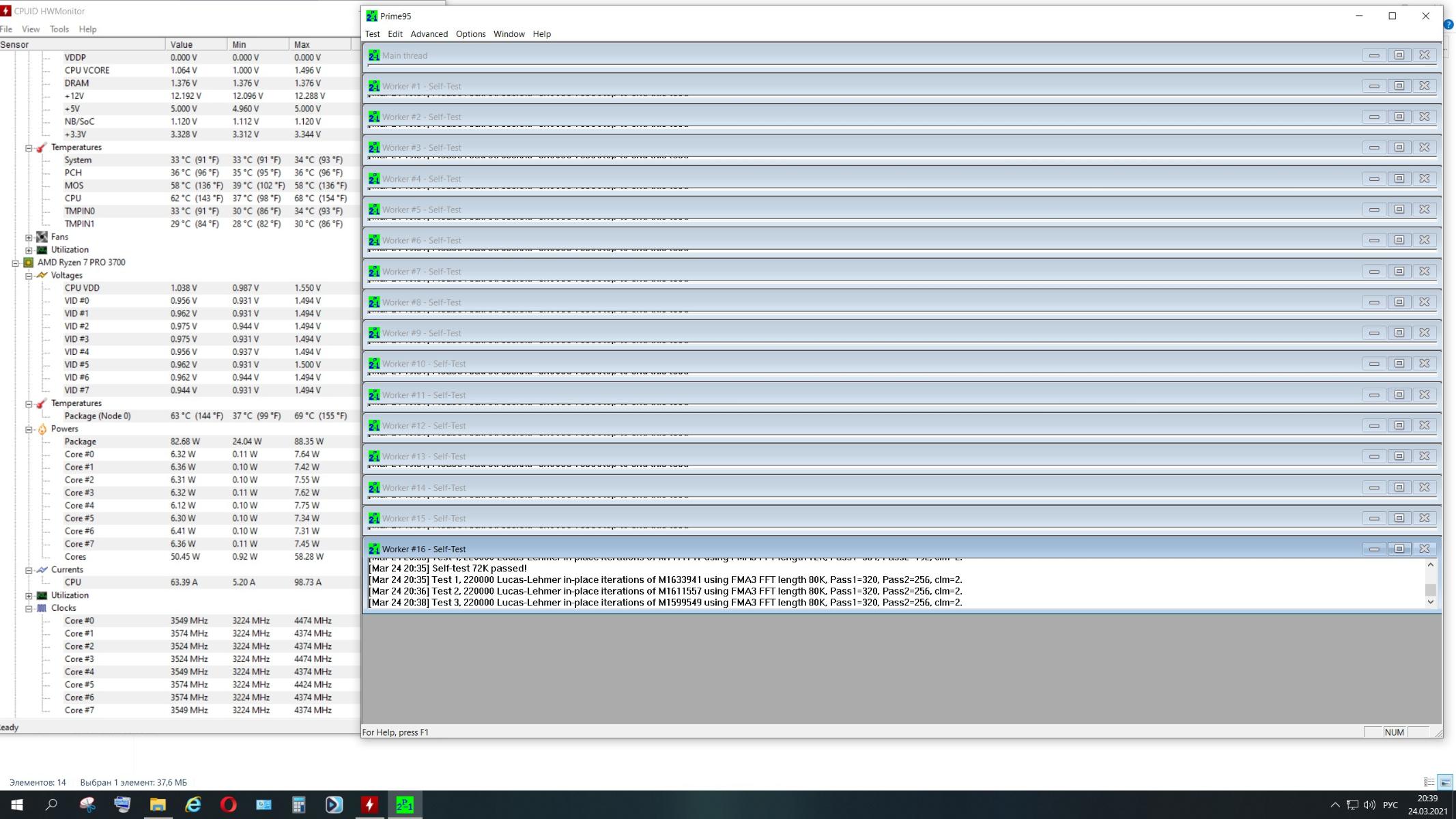The image size is (1456, 819).
Task: Minimize the Worker #10 child window
Action: click(x=1373, y=364)
